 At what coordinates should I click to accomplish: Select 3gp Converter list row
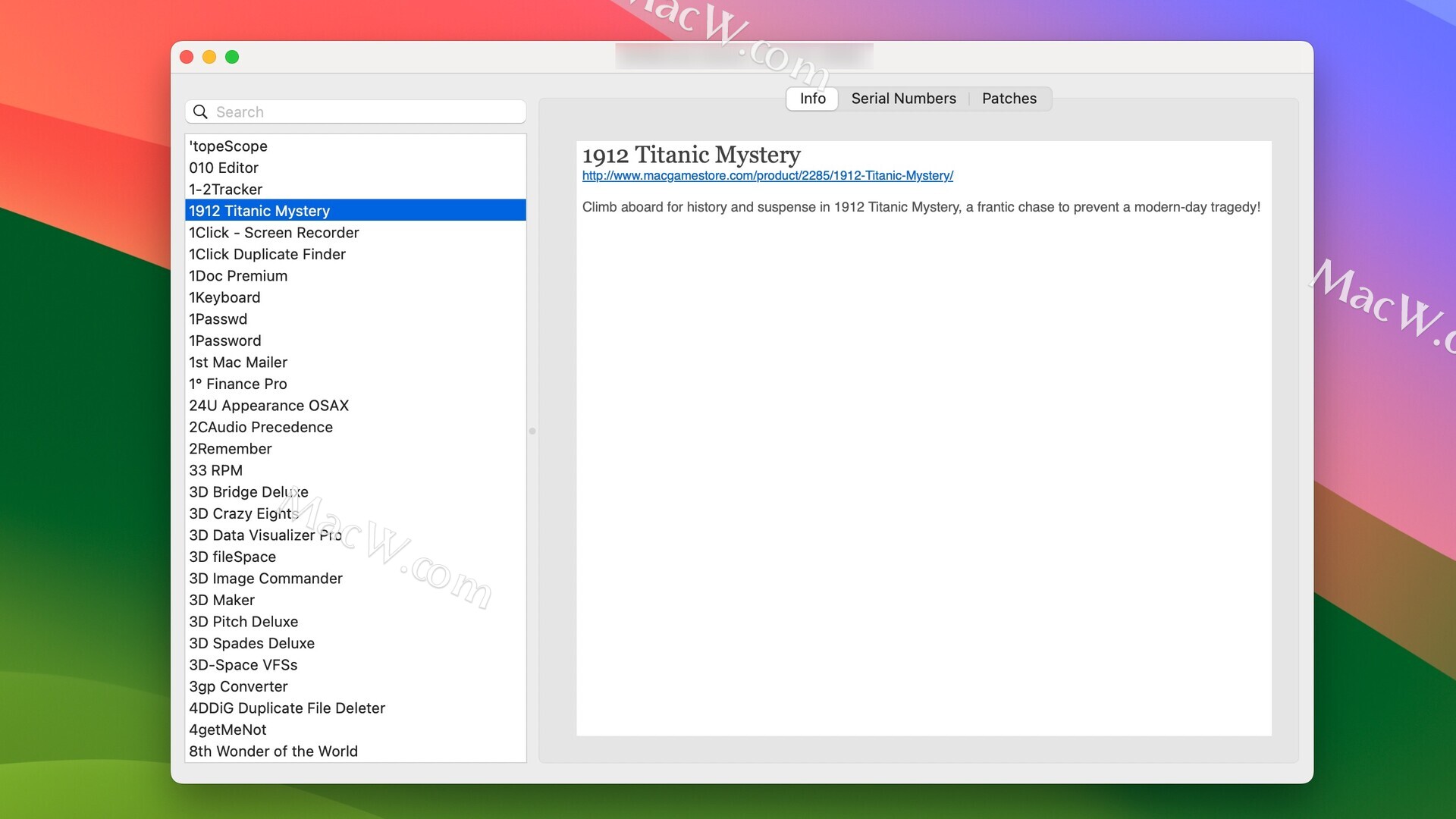(356, 686)
